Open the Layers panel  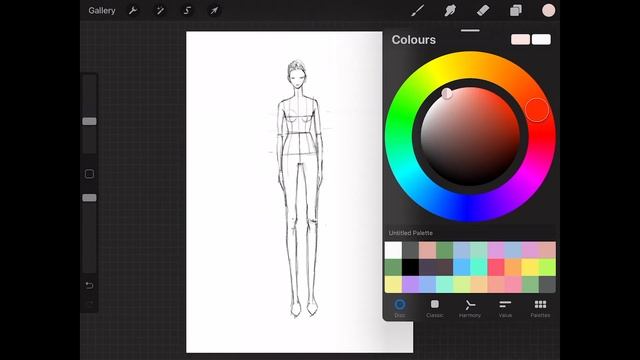coord(516,11)
